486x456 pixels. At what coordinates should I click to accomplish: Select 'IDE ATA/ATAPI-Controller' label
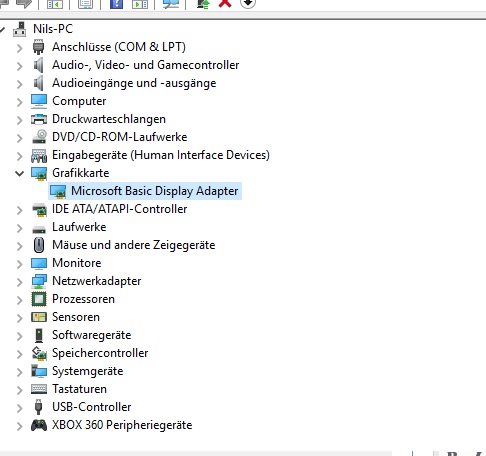click(119, 209)
